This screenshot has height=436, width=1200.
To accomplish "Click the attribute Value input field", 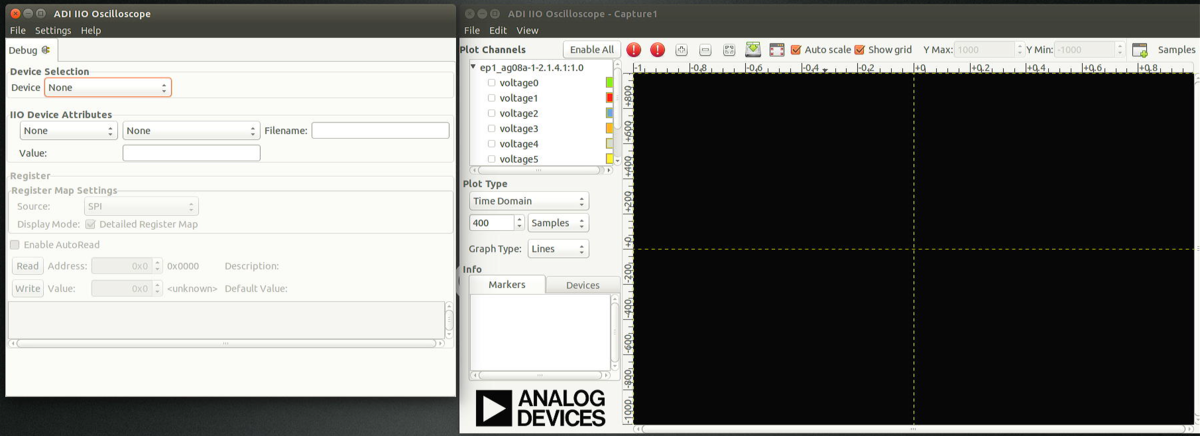I will [x=191, y=153].
